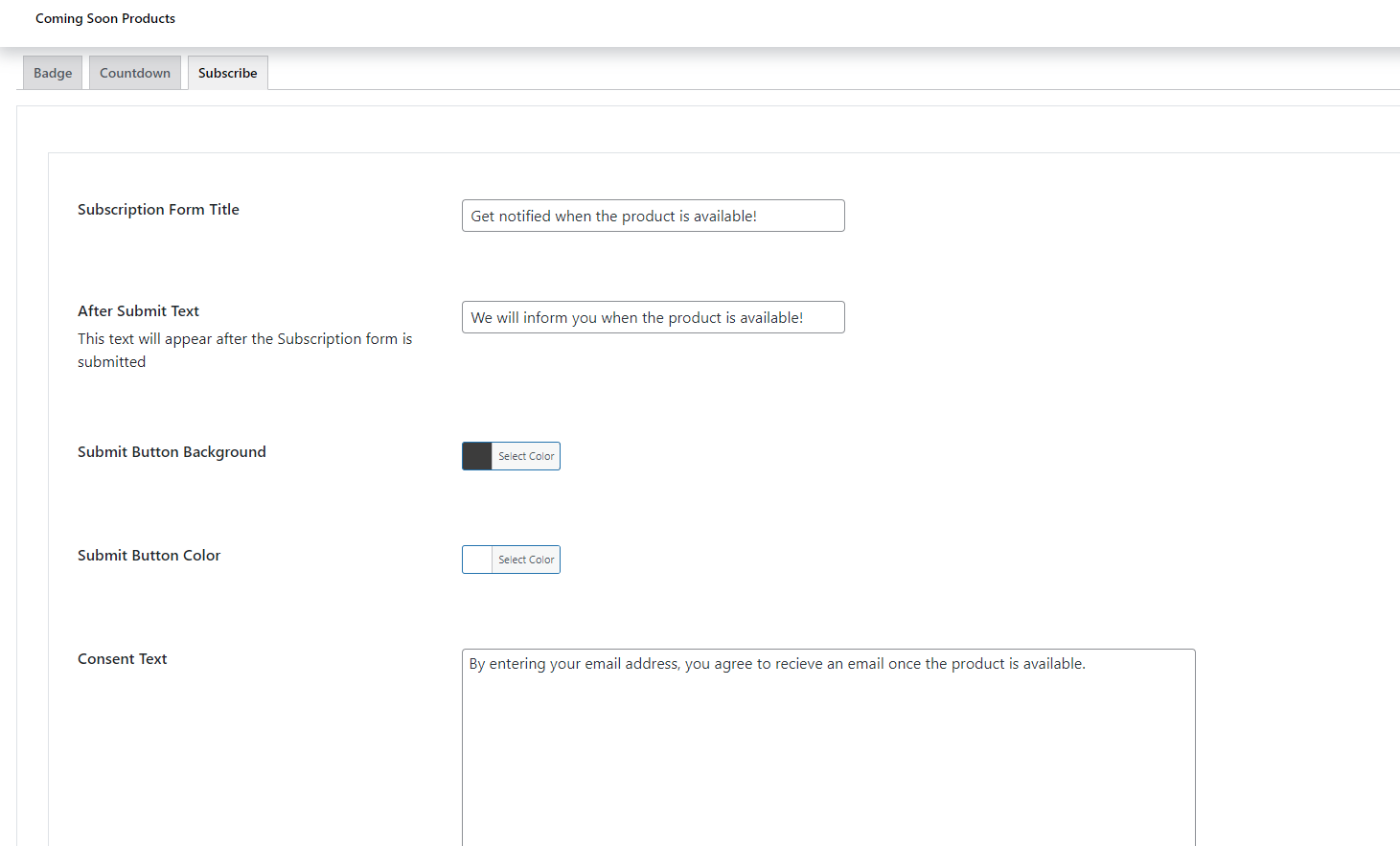Click the white Submit Button Color swatch
This screenshot has width=1400, height=846.
(x=476, y=560)
